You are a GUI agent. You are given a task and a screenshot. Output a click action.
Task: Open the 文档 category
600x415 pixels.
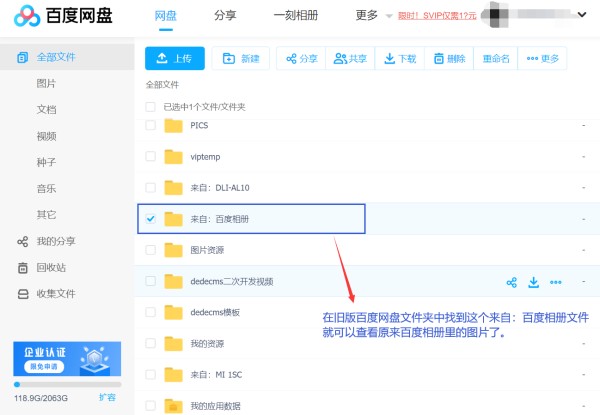click(x=46, y=110)
